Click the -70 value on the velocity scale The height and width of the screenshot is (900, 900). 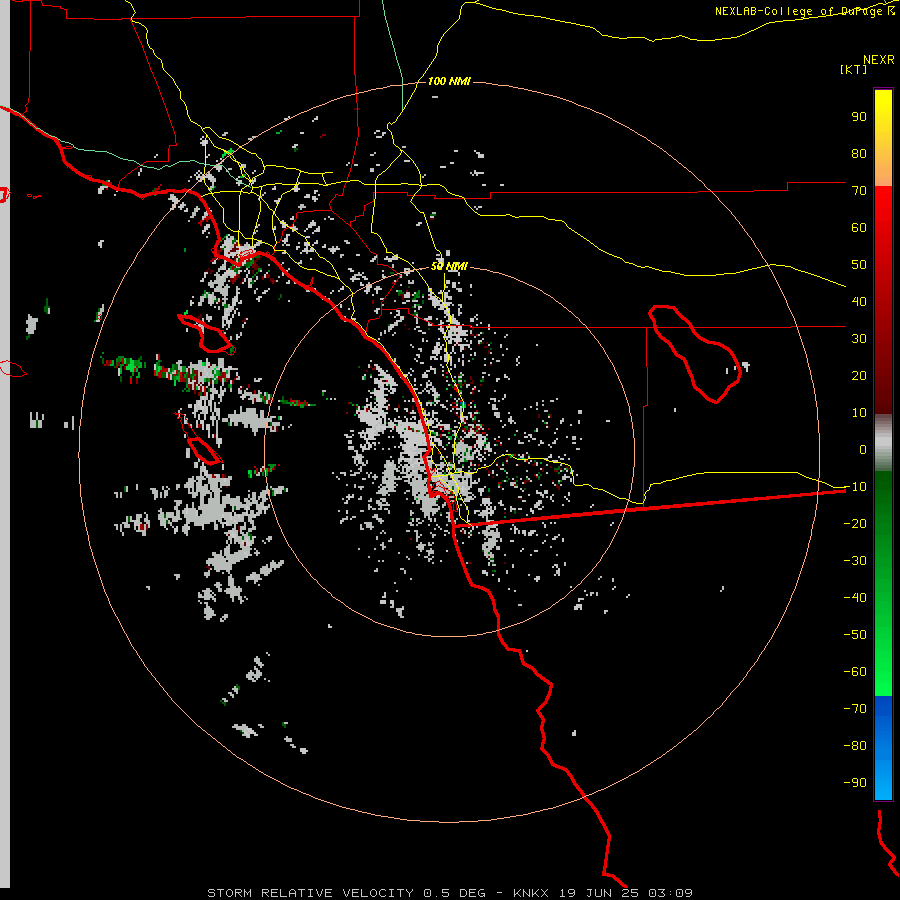coord(855,709)
